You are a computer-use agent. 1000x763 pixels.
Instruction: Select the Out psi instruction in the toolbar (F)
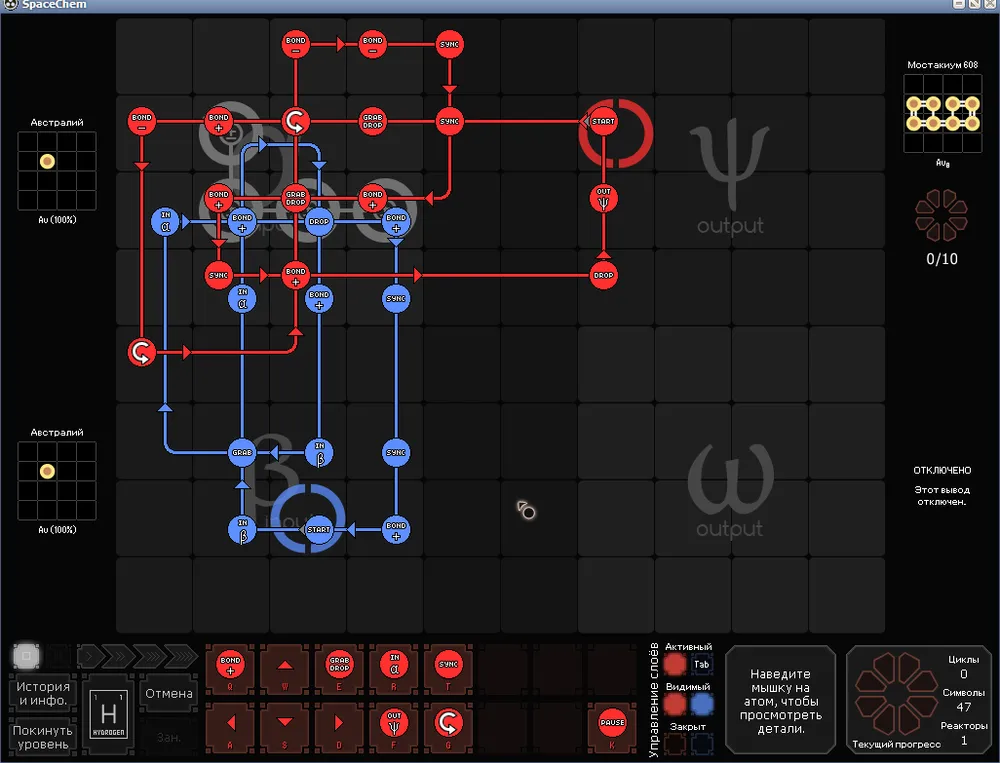(393, 726)
